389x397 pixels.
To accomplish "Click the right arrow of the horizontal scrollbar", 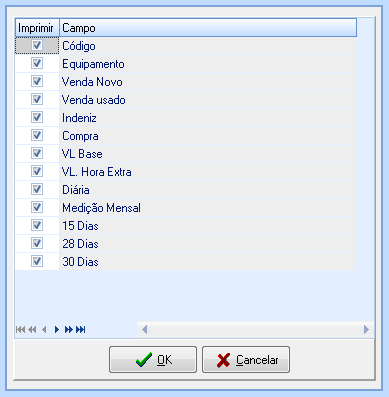I will click(x=366, y=330).
